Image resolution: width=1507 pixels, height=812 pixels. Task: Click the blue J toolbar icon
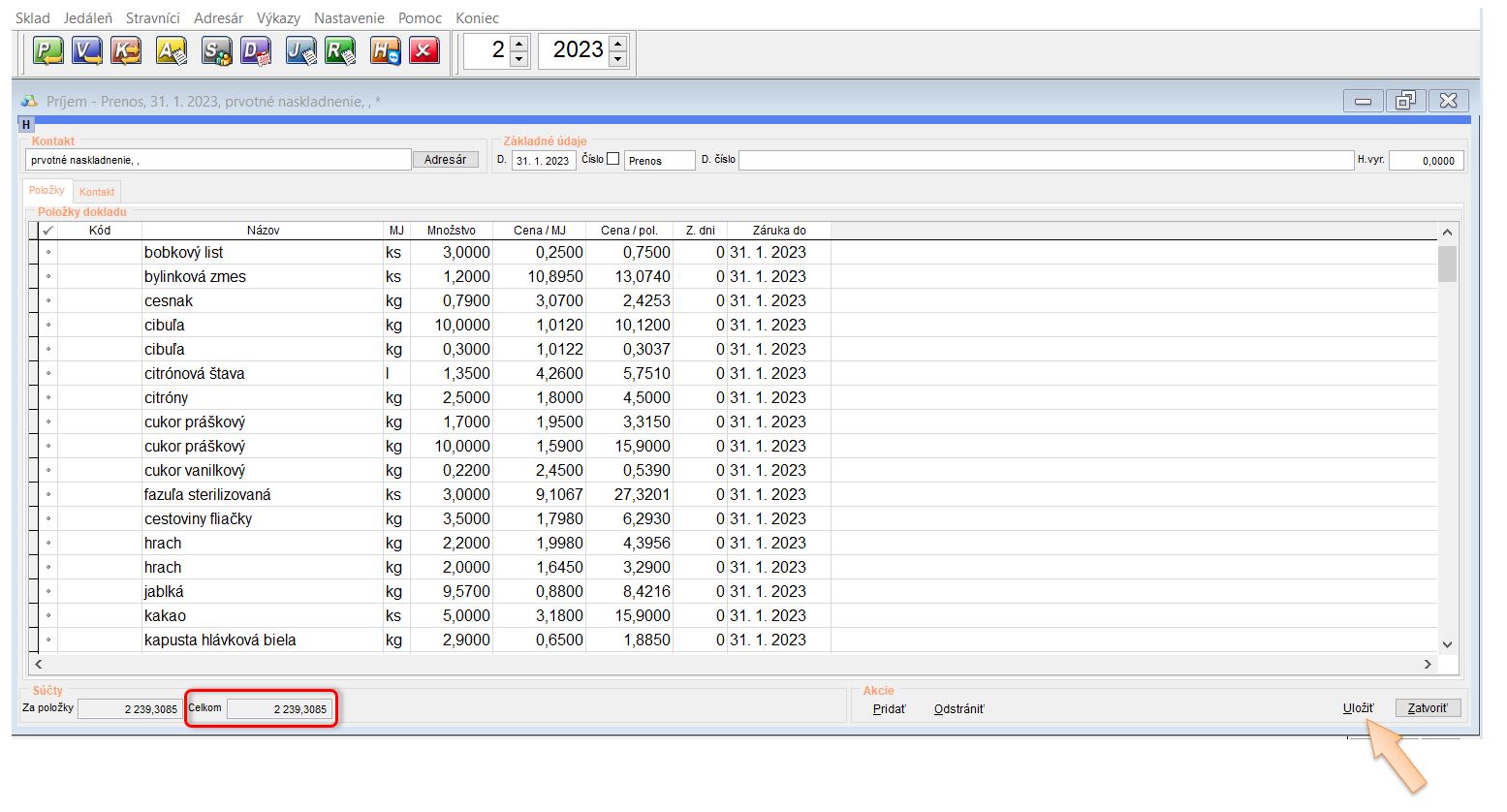click(300, 50)
